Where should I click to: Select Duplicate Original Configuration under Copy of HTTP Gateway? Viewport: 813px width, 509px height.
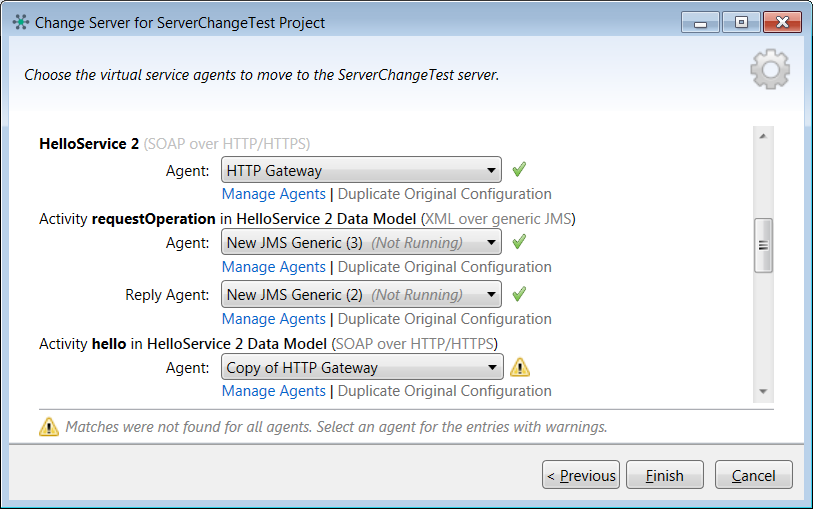point(444,391)
